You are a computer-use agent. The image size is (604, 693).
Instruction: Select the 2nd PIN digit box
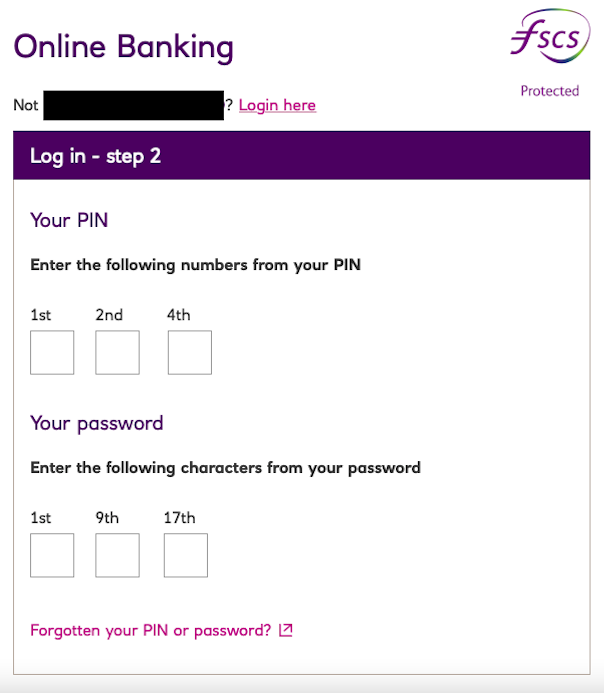pyautogui.click(x=117, y=353)
